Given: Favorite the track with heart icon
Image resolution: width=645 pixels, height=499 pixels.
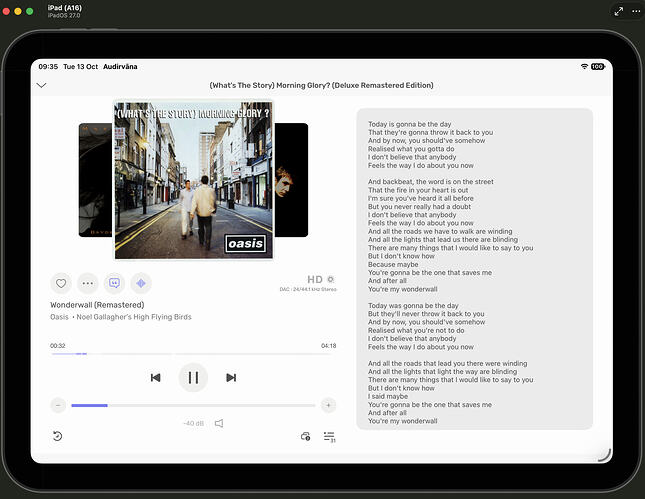Looking at the screenshot, I should pos(61,283).
